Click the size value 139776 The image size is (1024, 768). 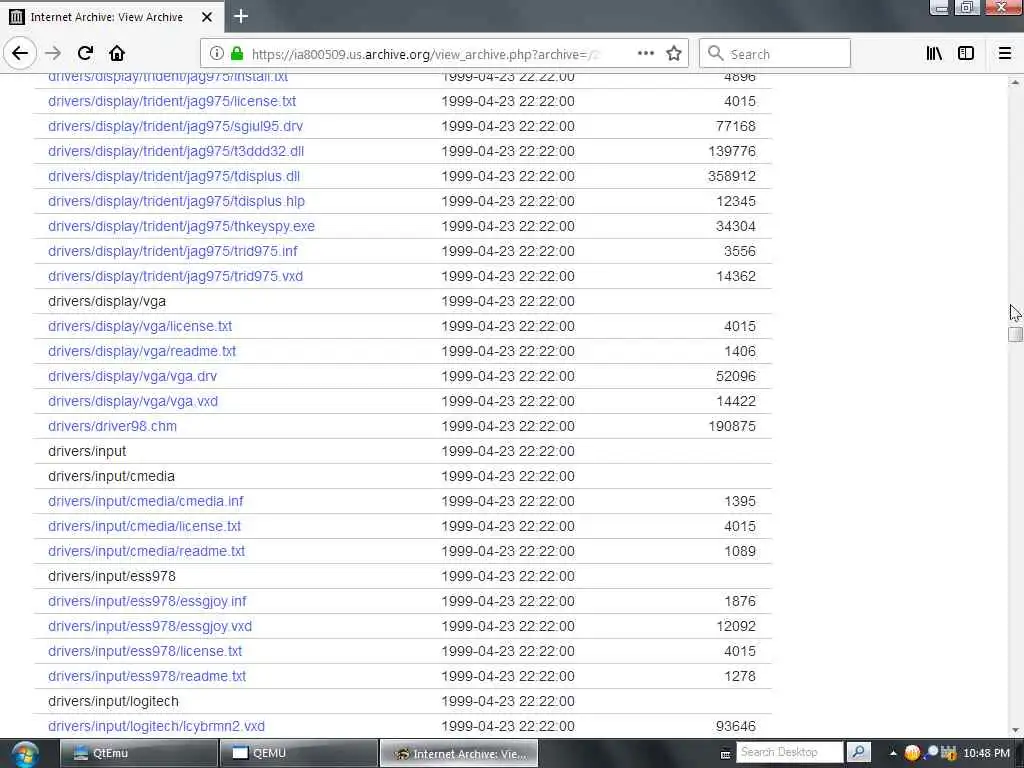coord(731,151)
